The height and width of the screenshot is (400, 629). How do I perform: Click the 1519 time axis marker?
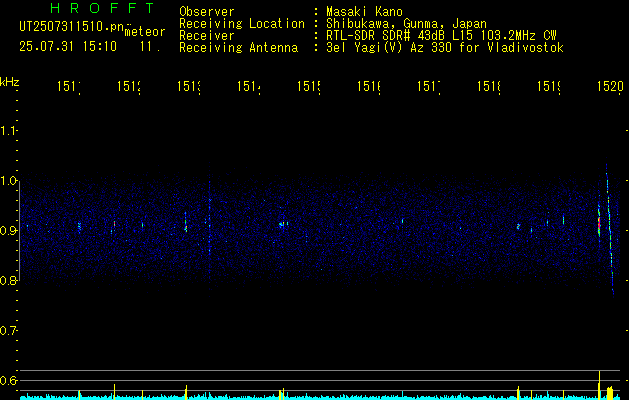549,86
